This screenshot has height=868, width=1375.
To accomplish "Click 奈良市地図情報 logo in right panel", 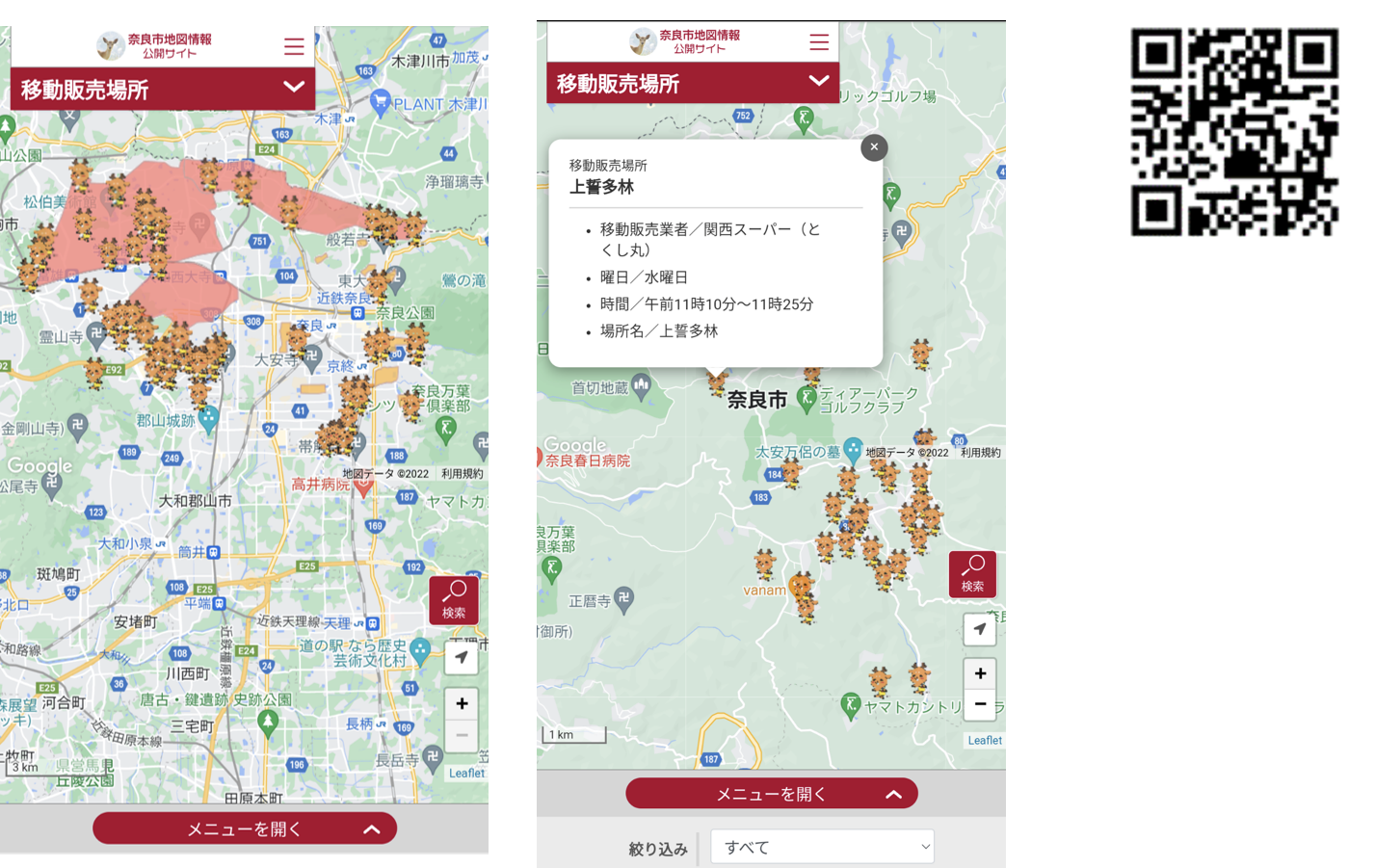I will 685,40.
